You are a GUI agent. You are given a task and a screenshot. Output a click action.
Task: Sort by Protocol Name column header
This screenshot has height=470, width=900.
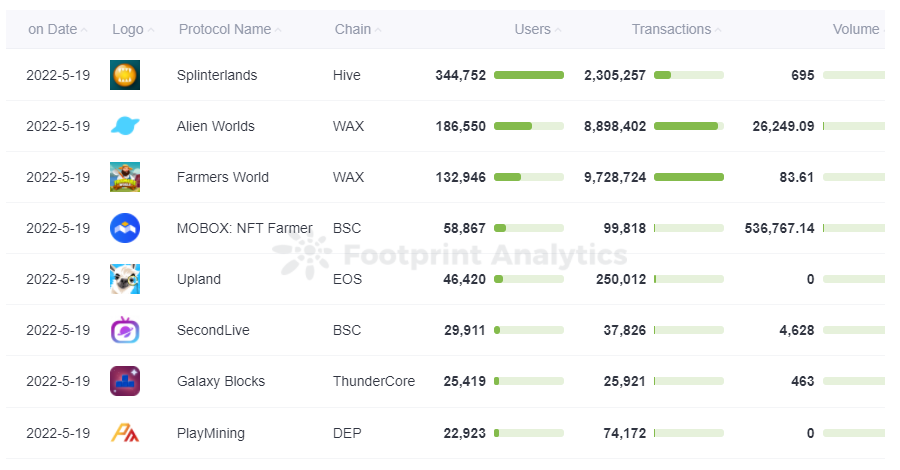click(x=230, y=29)
